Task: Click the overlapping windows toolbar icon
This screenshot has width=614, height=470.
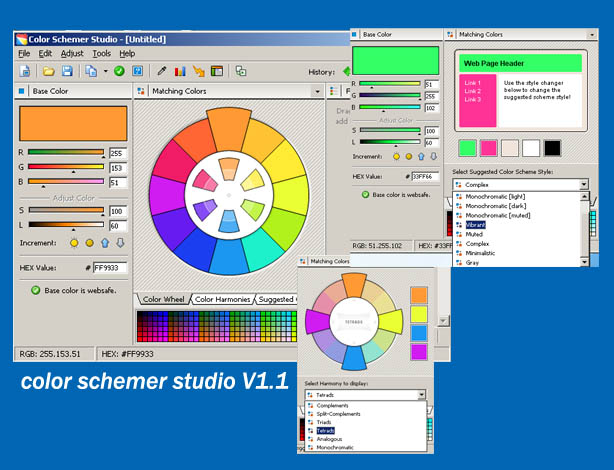Action: coord(241,71)
